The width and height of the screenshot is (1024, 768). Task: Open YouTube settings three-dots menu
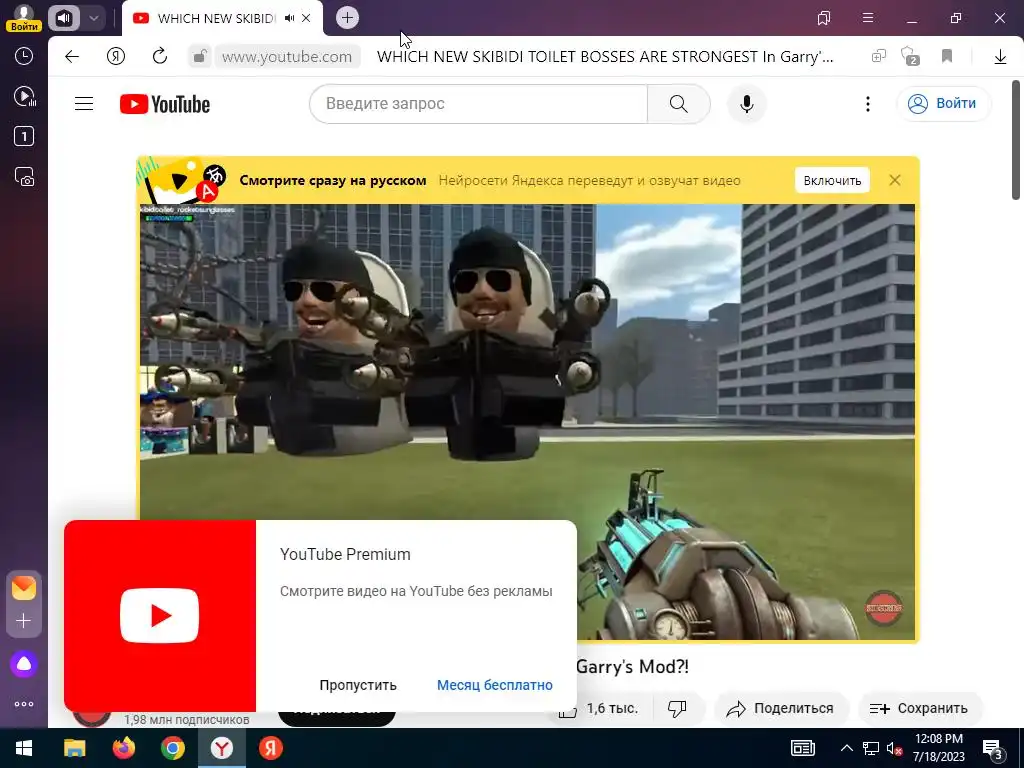(868, 104)
